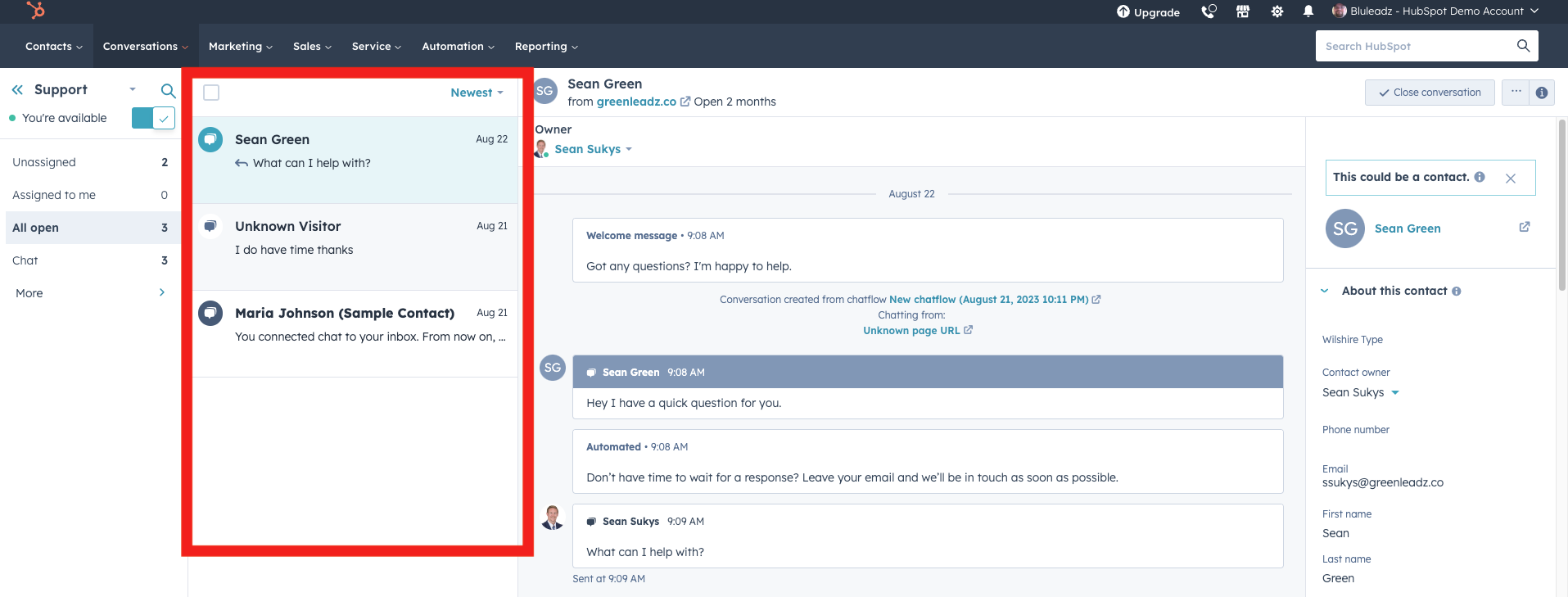Tick the select-all conversations checkbox
1568x597 pixels.
(211, 93)
